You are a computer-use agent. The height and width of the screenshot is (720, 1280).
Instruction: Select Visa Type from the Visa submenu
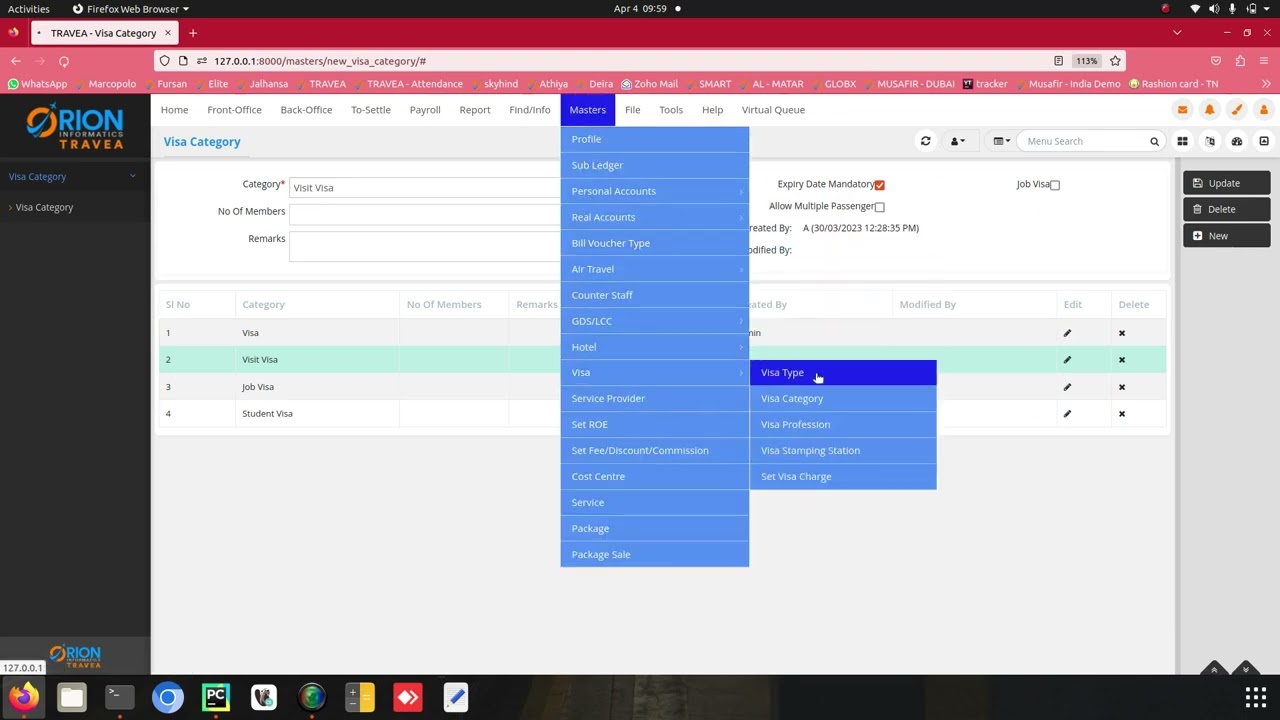[x=843, y=373]
